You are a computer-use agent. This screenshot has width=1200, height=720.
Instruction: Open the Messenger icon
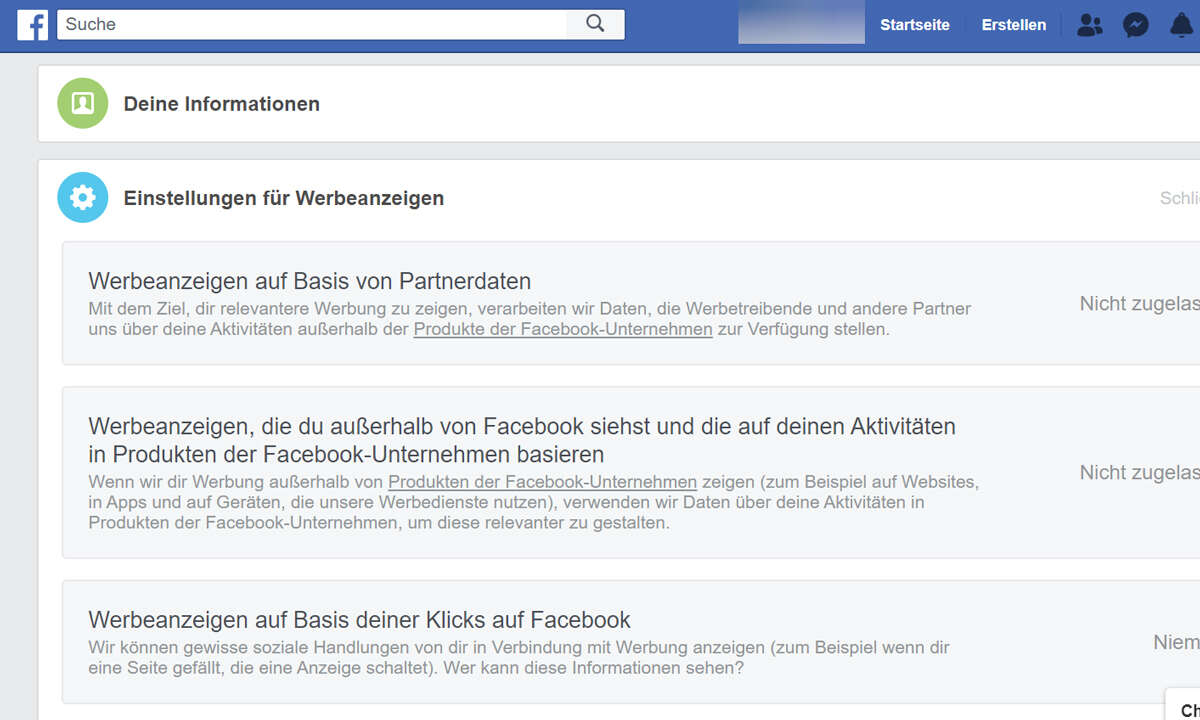tap(1136, 25)
